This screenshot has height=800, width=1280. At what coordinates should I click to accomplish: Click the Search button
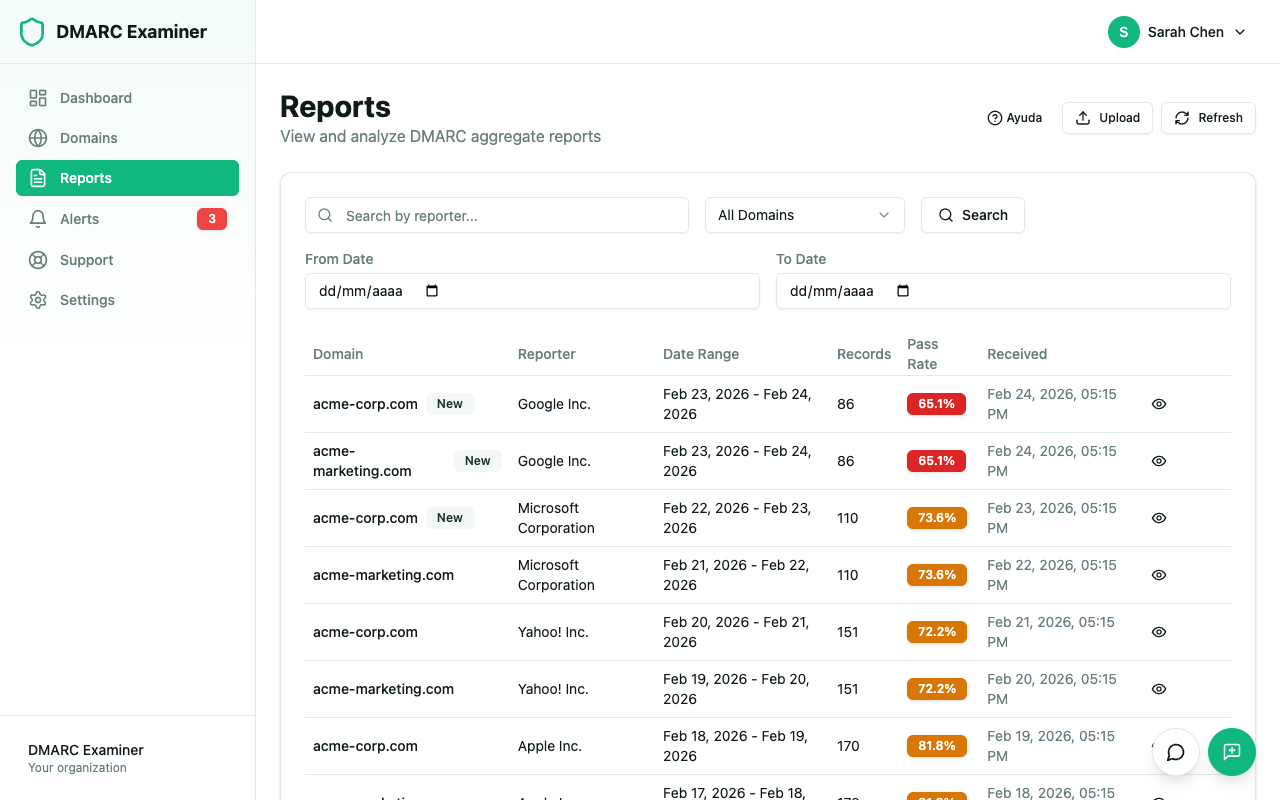click(x=973, y=215)
